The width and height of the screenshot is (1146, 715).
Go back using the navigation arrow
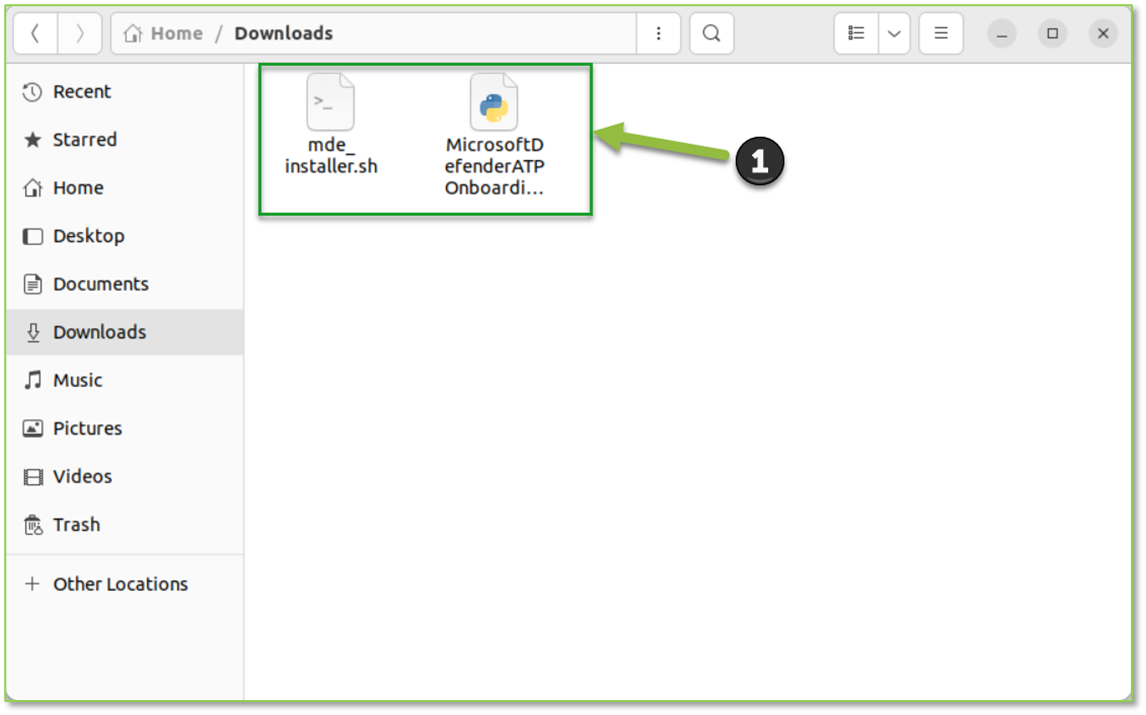[35, 33]
